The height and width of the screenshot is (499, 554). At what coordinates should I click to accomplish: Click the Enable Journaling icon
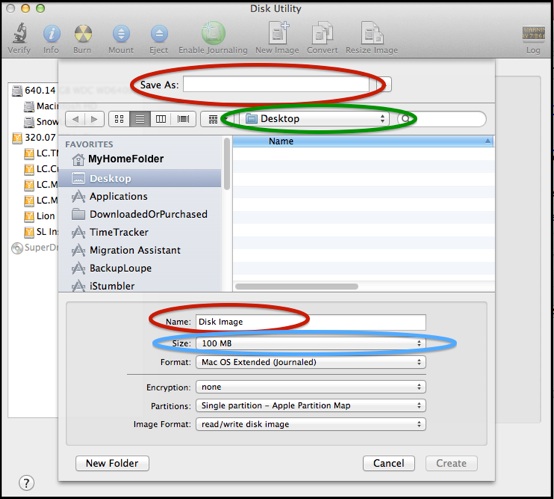click(x=213, y=33)
